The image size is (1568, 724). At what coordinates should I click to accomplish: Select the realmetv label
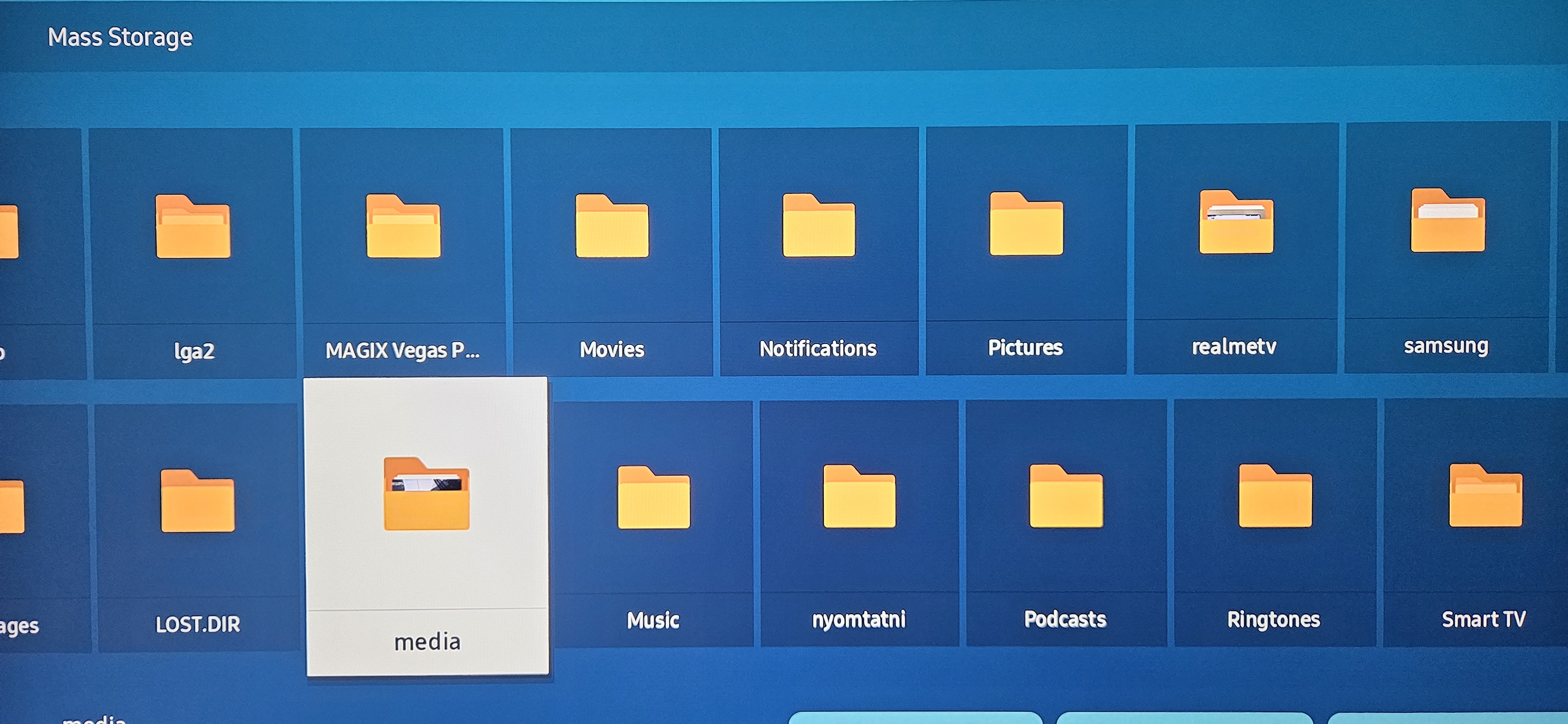pyautogui.click(x=1234, y=346)
